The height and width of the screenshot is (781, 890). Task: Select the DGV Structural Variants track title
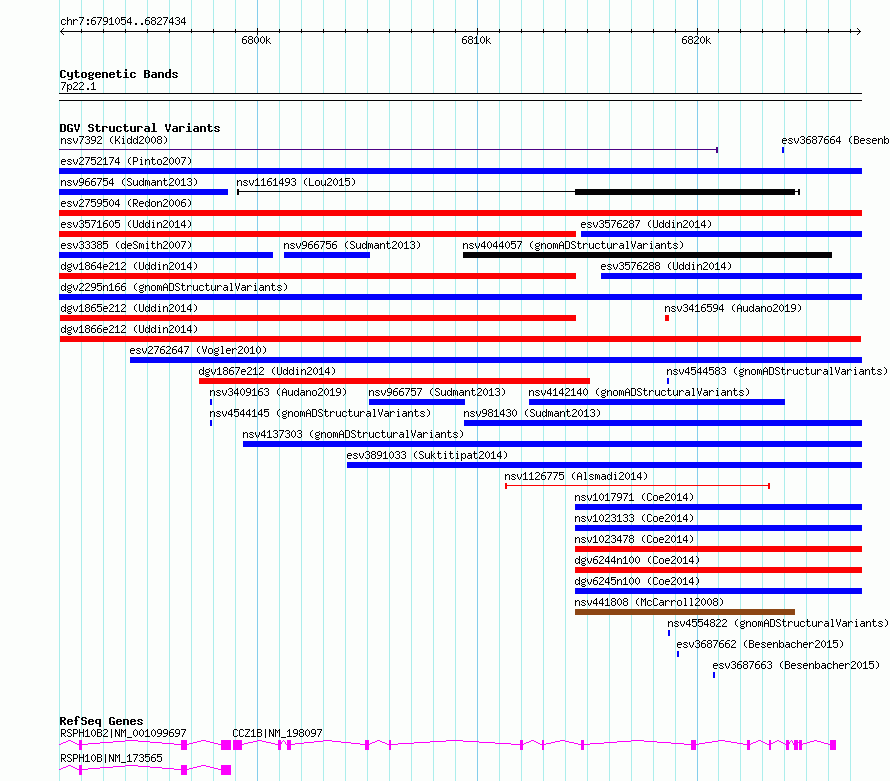click(x=140, y=128)
